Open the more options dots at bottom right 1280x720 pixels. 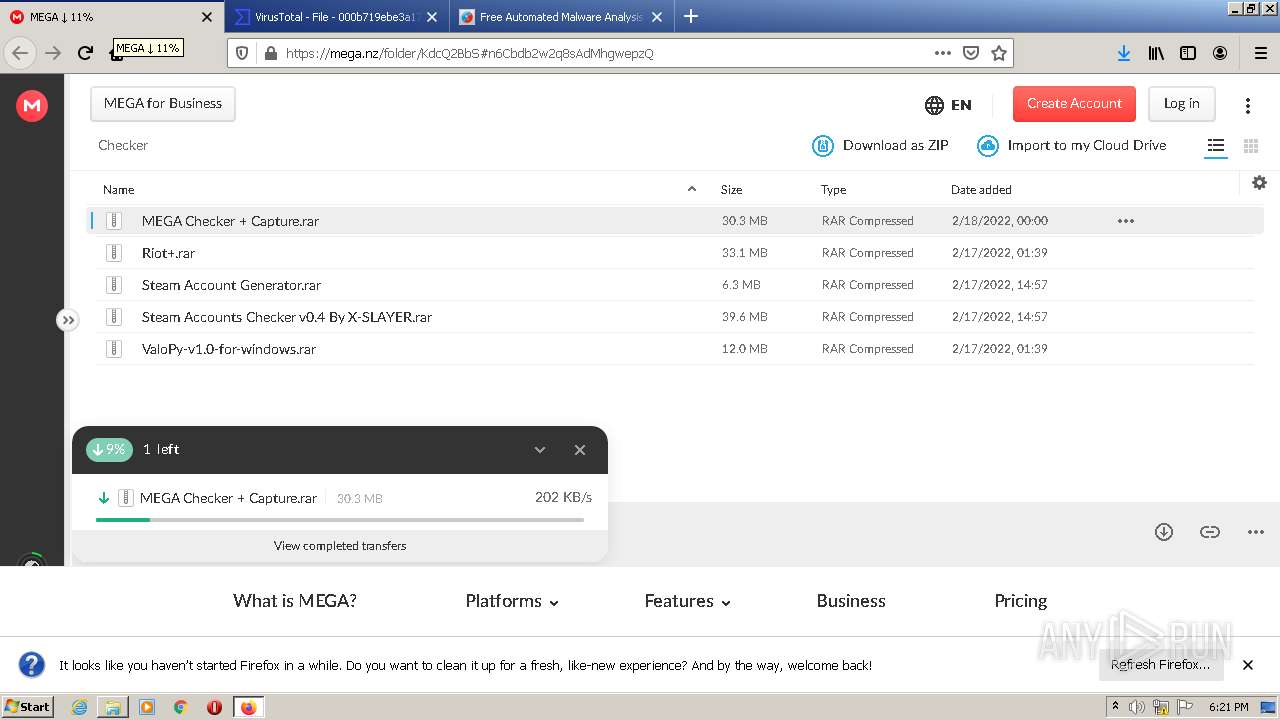coord(1256,532)
